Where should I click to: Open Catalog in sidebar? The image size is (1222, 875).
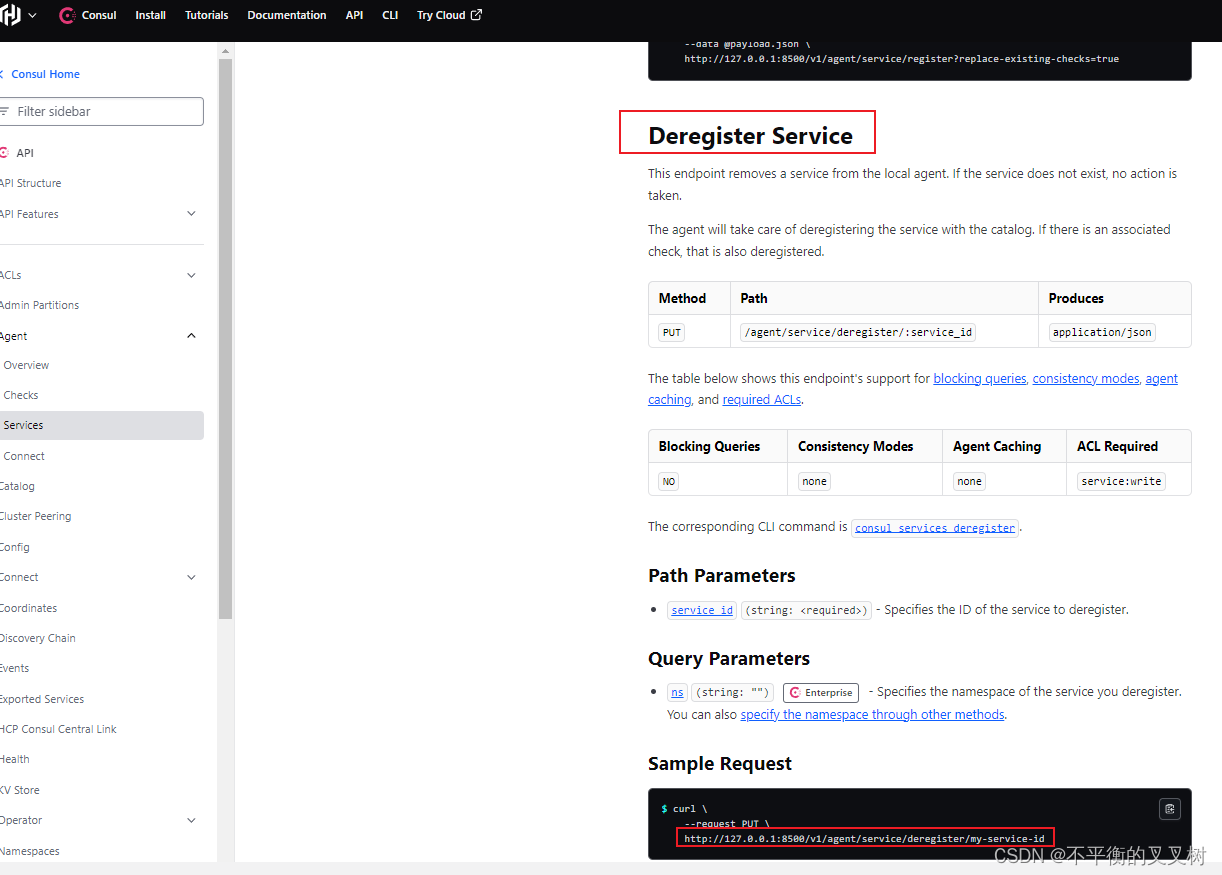point(18,486)
